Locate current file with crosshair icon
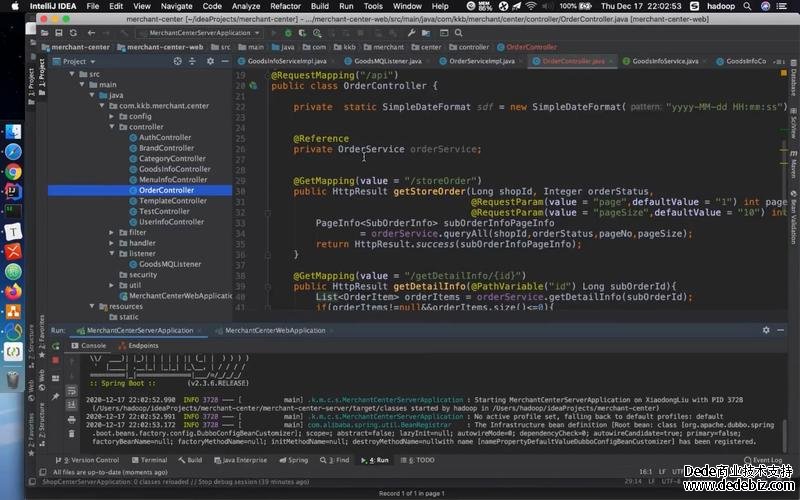 [x=178, y=61]
